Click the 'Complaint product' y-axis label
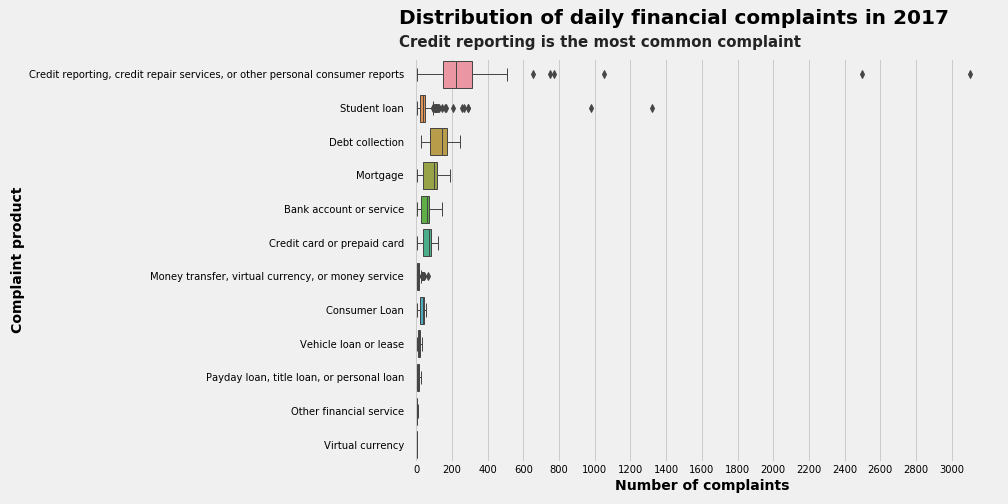Image resolution: width=1008 pixels, height=504 pixels. tap(17, 260)
